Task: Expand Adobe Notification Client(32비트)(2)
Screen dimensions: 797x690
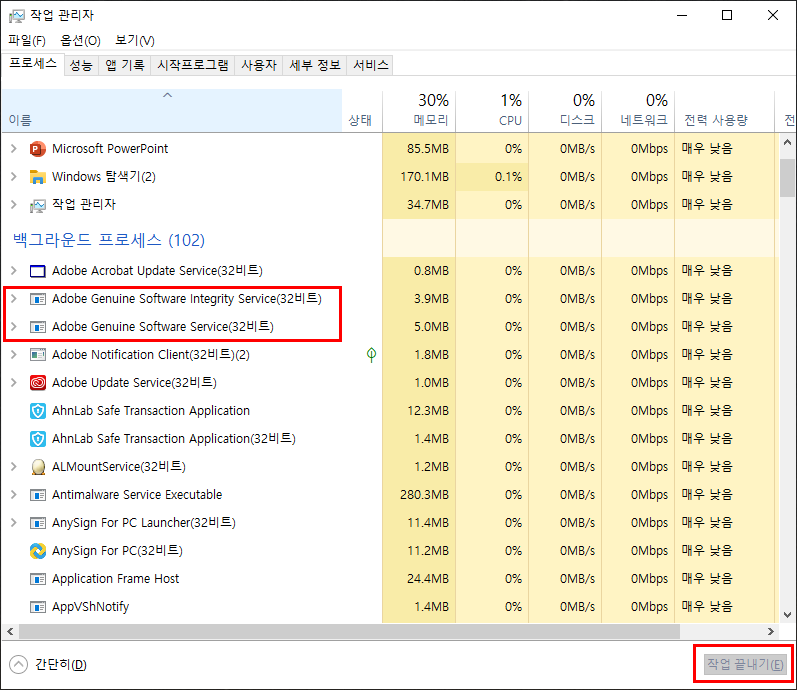Action: tap(14, 354)
